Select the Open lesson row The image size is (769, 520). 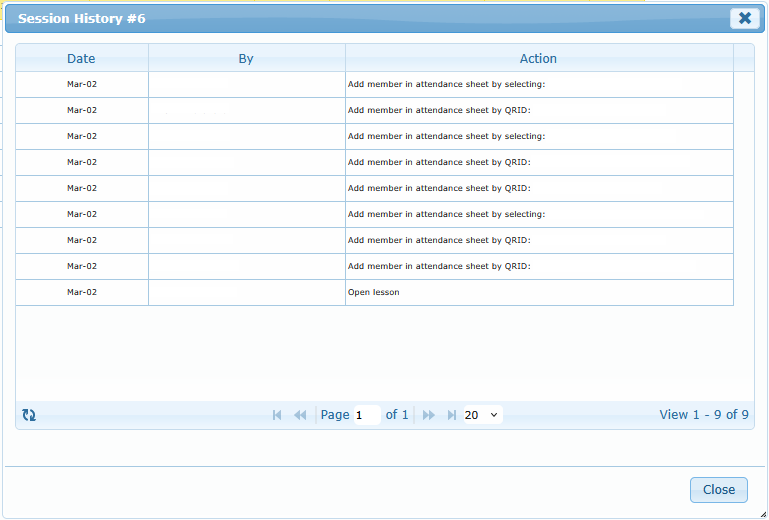374,292
